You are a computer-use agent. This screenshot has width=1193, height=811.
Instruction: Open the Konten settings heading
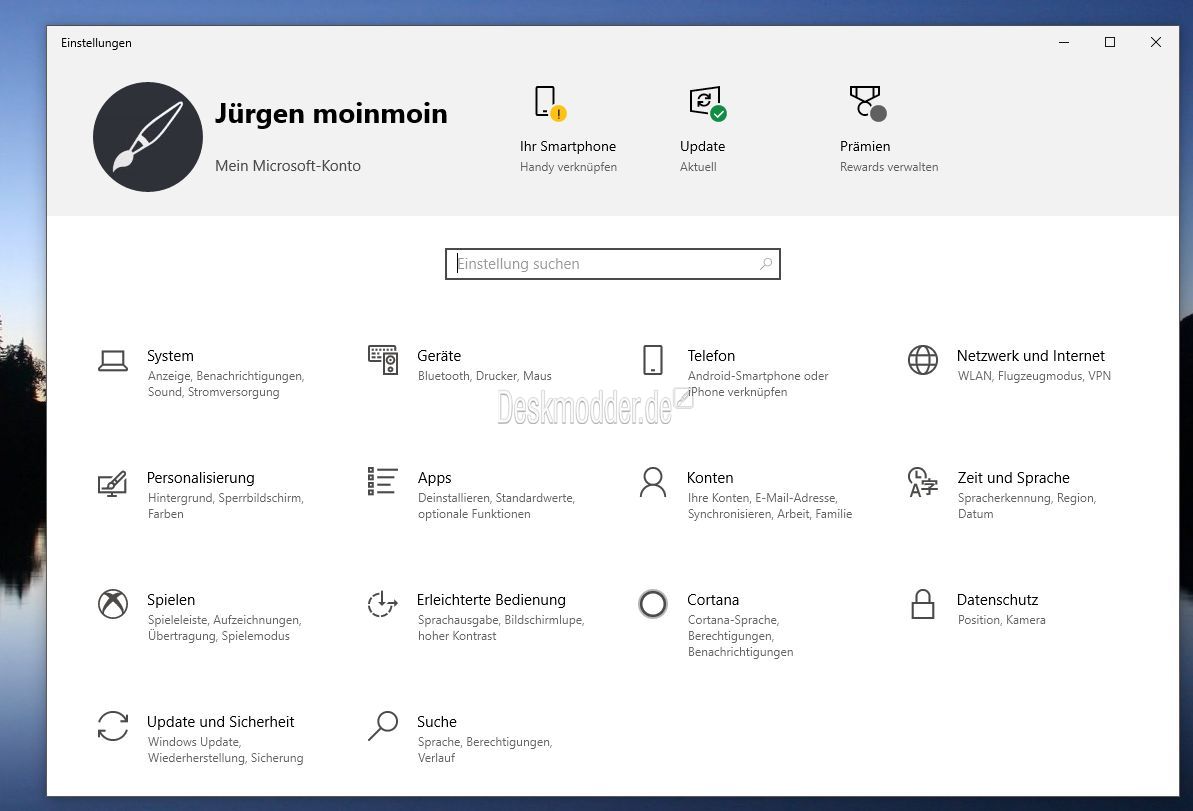710,478
